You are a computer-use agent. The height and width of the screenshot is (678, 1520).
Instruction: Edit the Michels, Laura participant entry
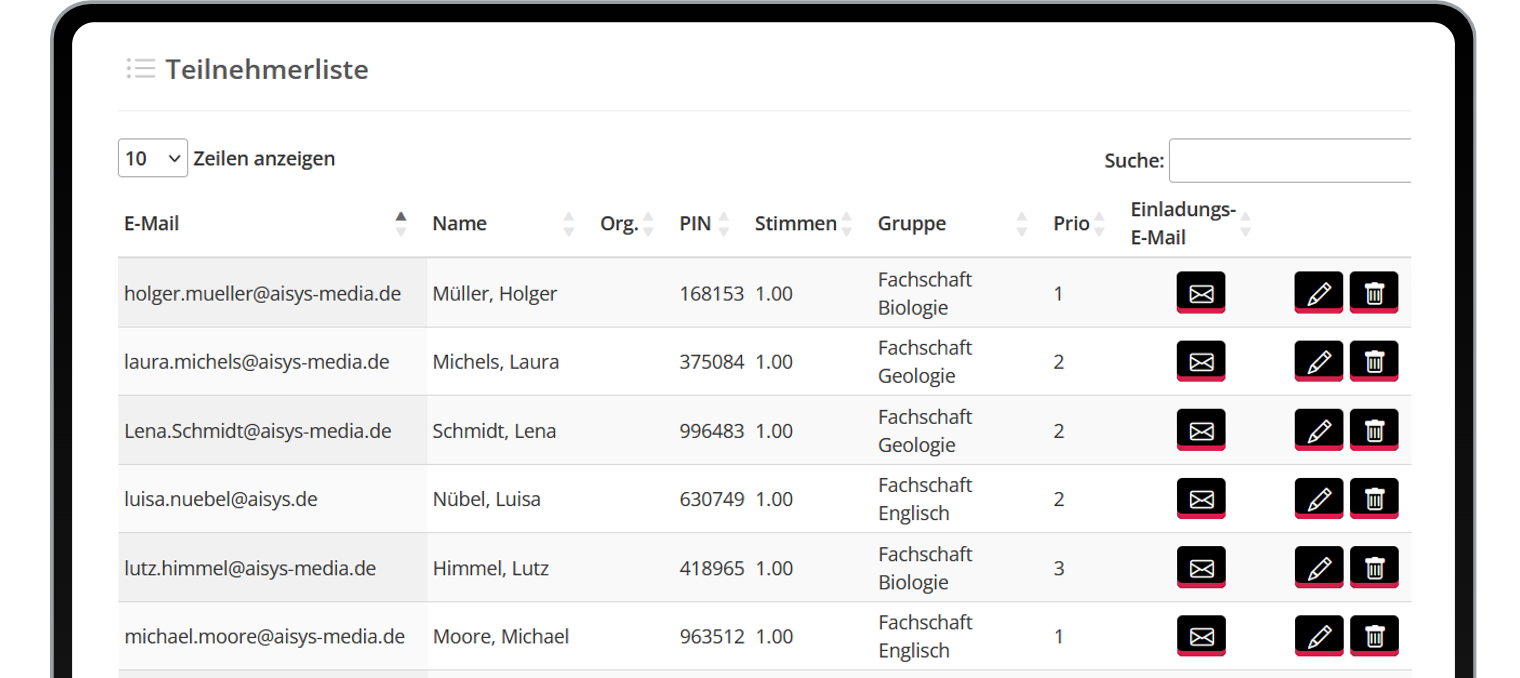pyautogui.click(x=1319, y=361)
